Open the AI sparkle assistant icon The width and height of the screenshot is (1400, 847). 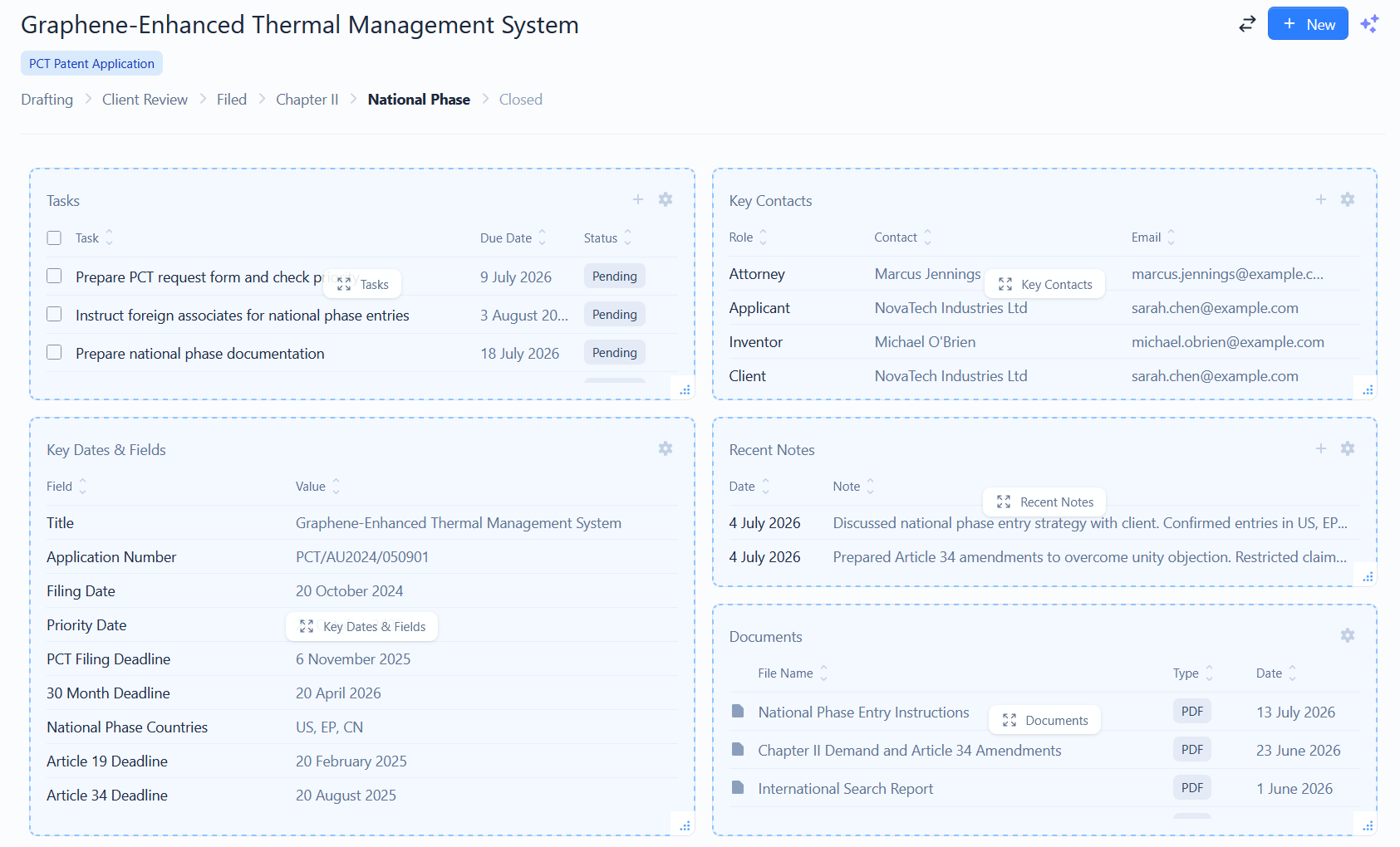point(1369,24)
